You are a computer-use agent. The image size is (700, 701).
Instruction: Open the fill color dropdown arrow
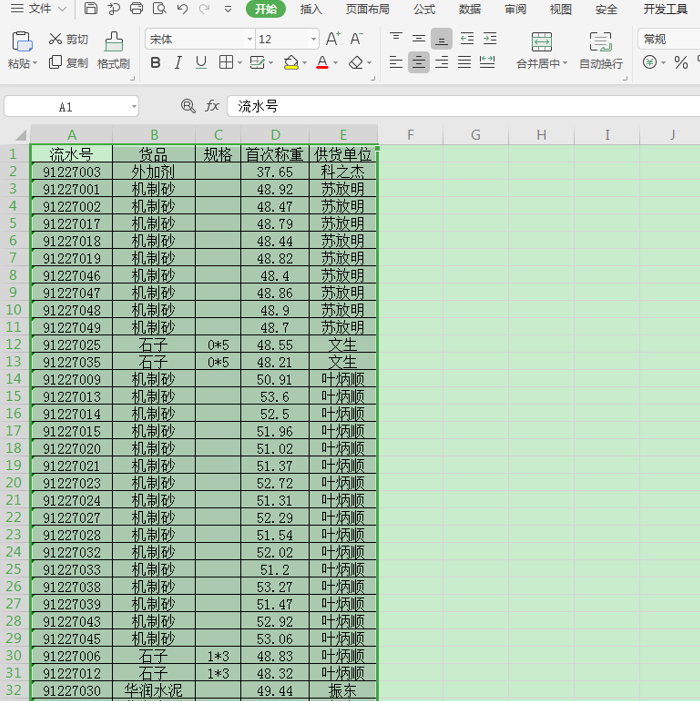305,63
